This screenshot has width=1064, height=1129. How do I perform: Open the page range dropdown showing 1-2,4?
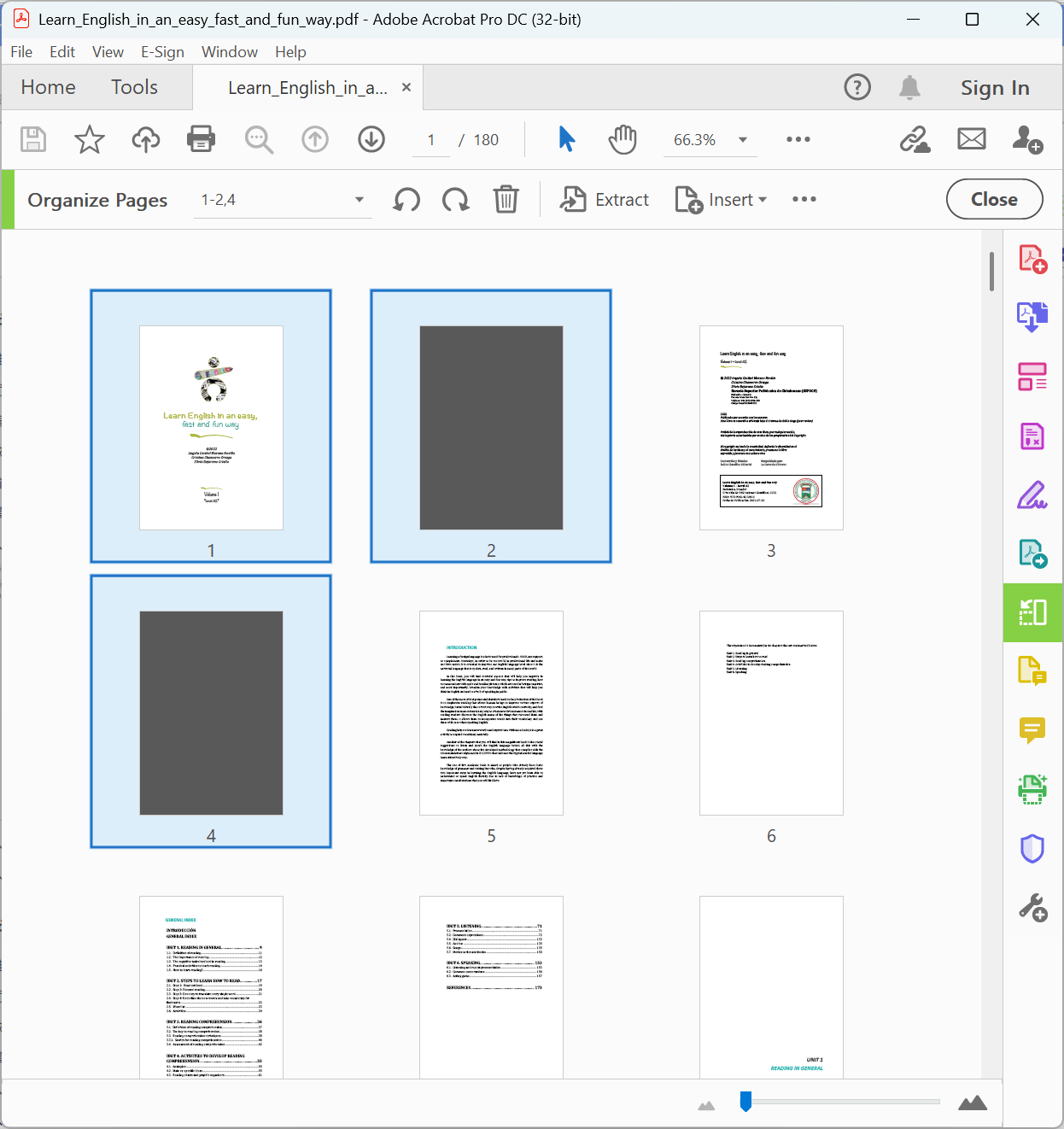click(360, 199)
